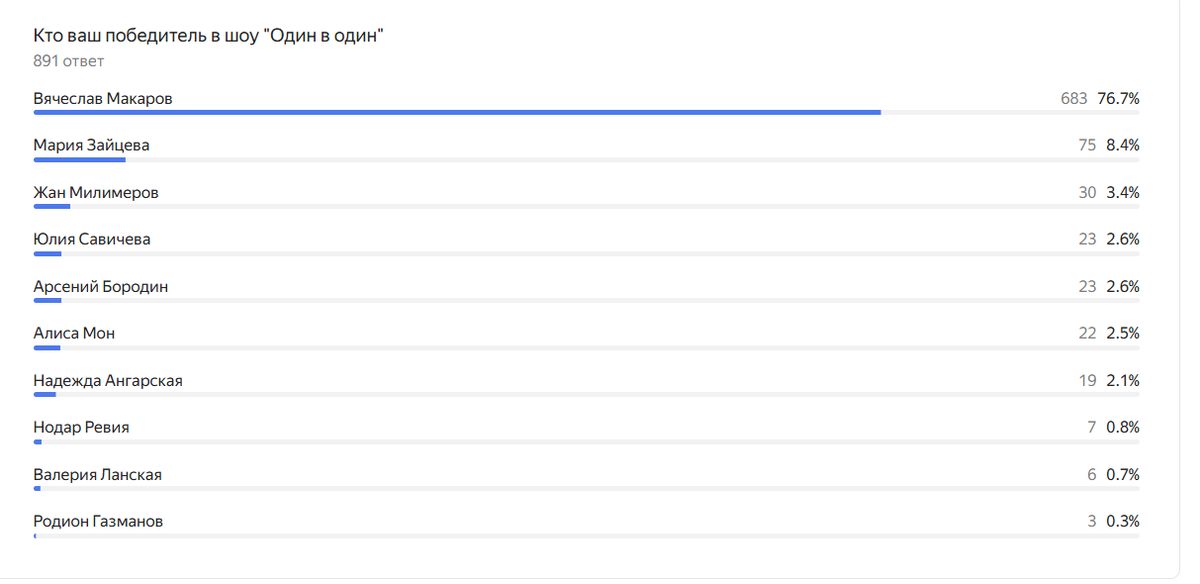Click the 8.4% percentage value

tap(1122, 145)
